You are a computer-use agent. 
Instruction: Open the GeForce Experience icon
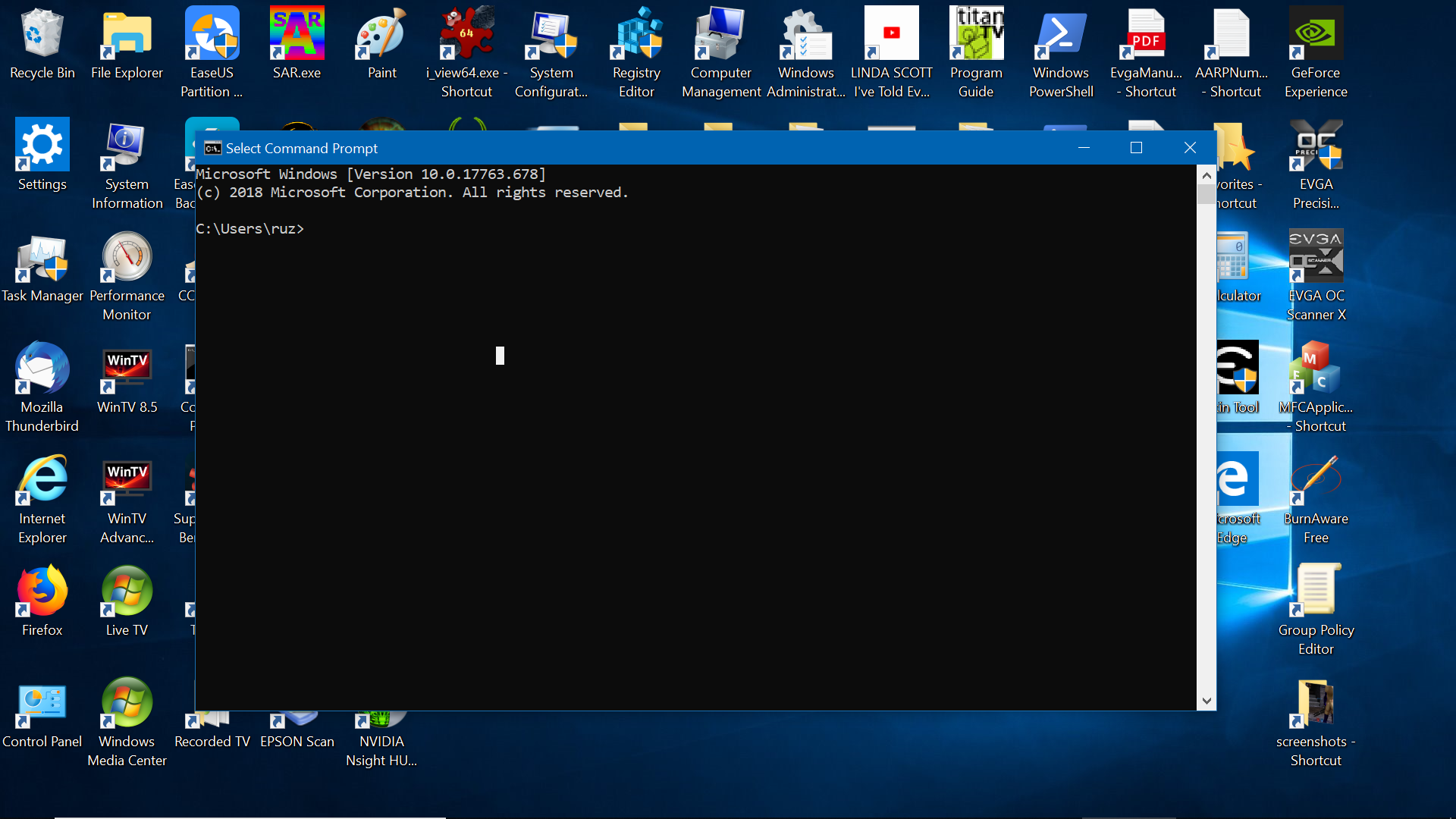coord(1316,35)
